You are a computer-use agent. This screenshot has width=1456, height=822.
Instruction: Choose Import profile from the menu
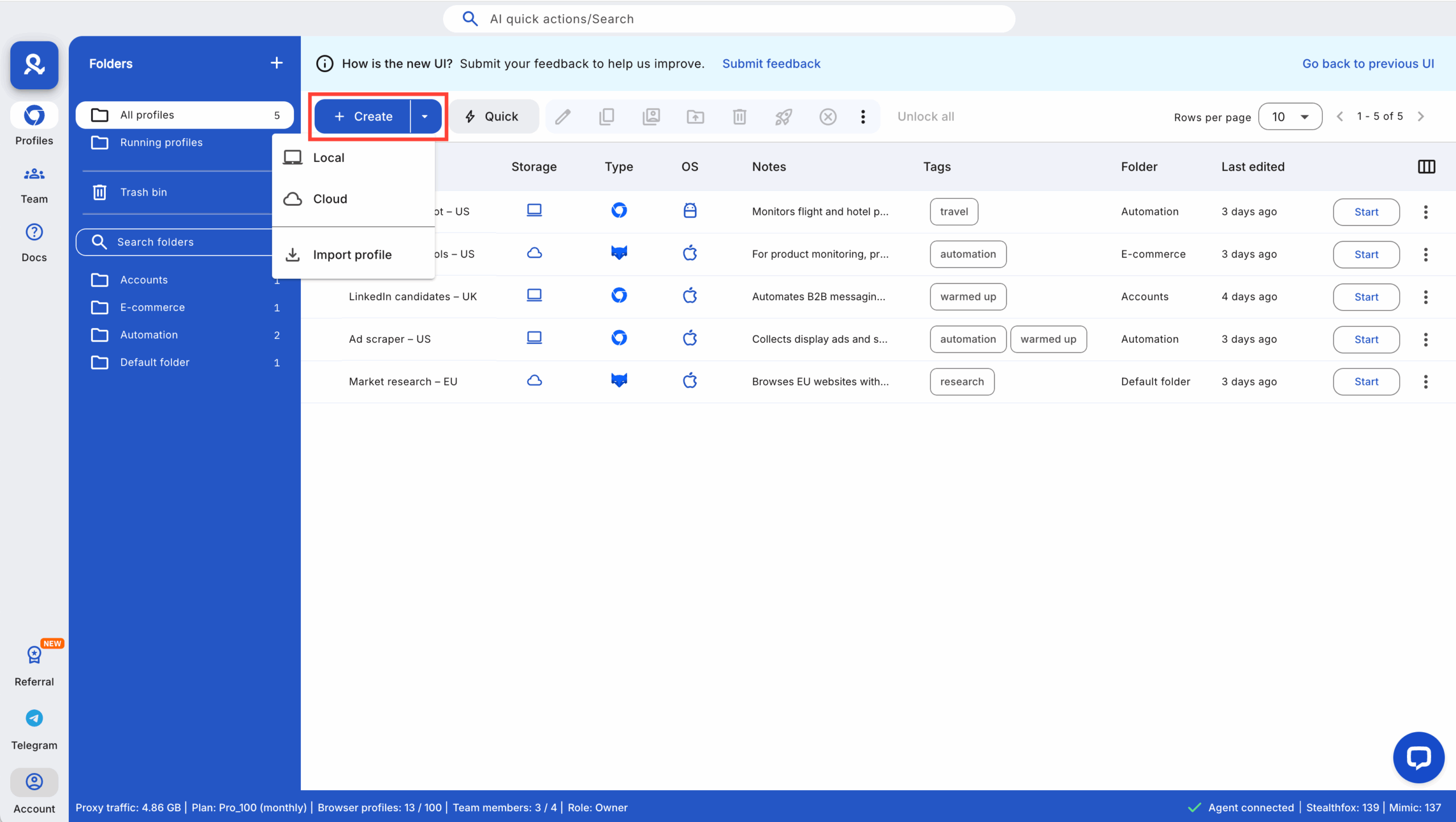click(352, 255)
